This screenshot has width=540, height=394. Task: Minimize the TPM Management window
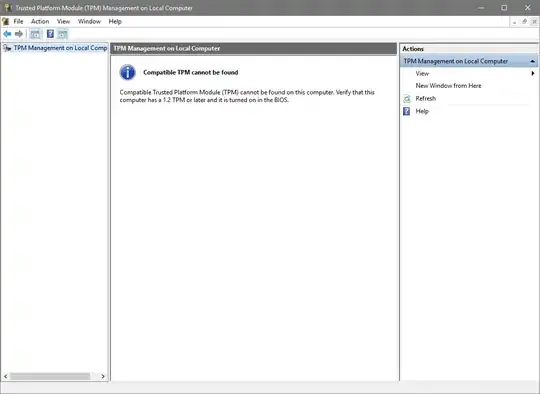click(x=481, y=8)
